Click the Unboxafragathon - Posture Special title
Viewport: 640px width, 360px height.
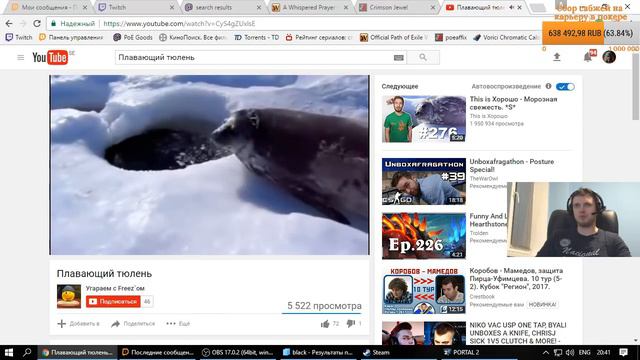click(511, 165)
